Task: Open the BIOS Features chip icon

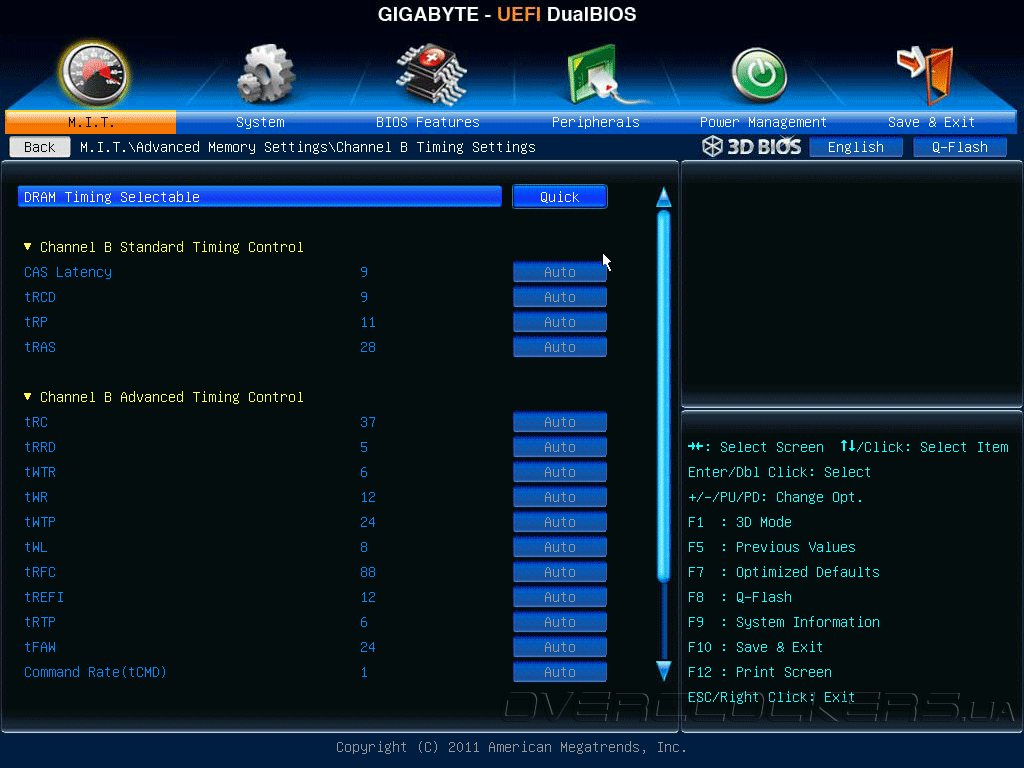Action: (431, 74)
